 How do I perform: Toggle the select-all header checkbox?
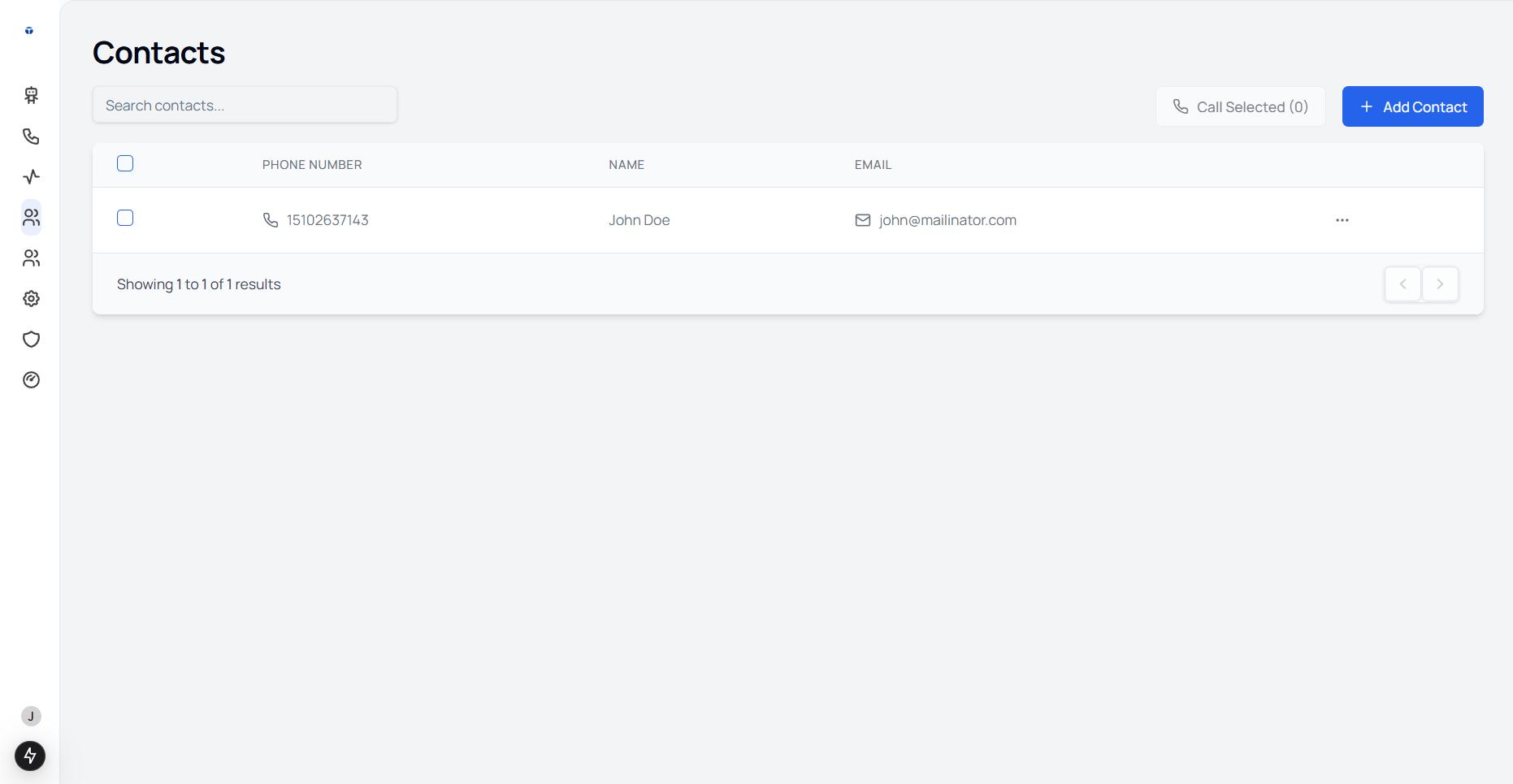click(x=125, y=163)
